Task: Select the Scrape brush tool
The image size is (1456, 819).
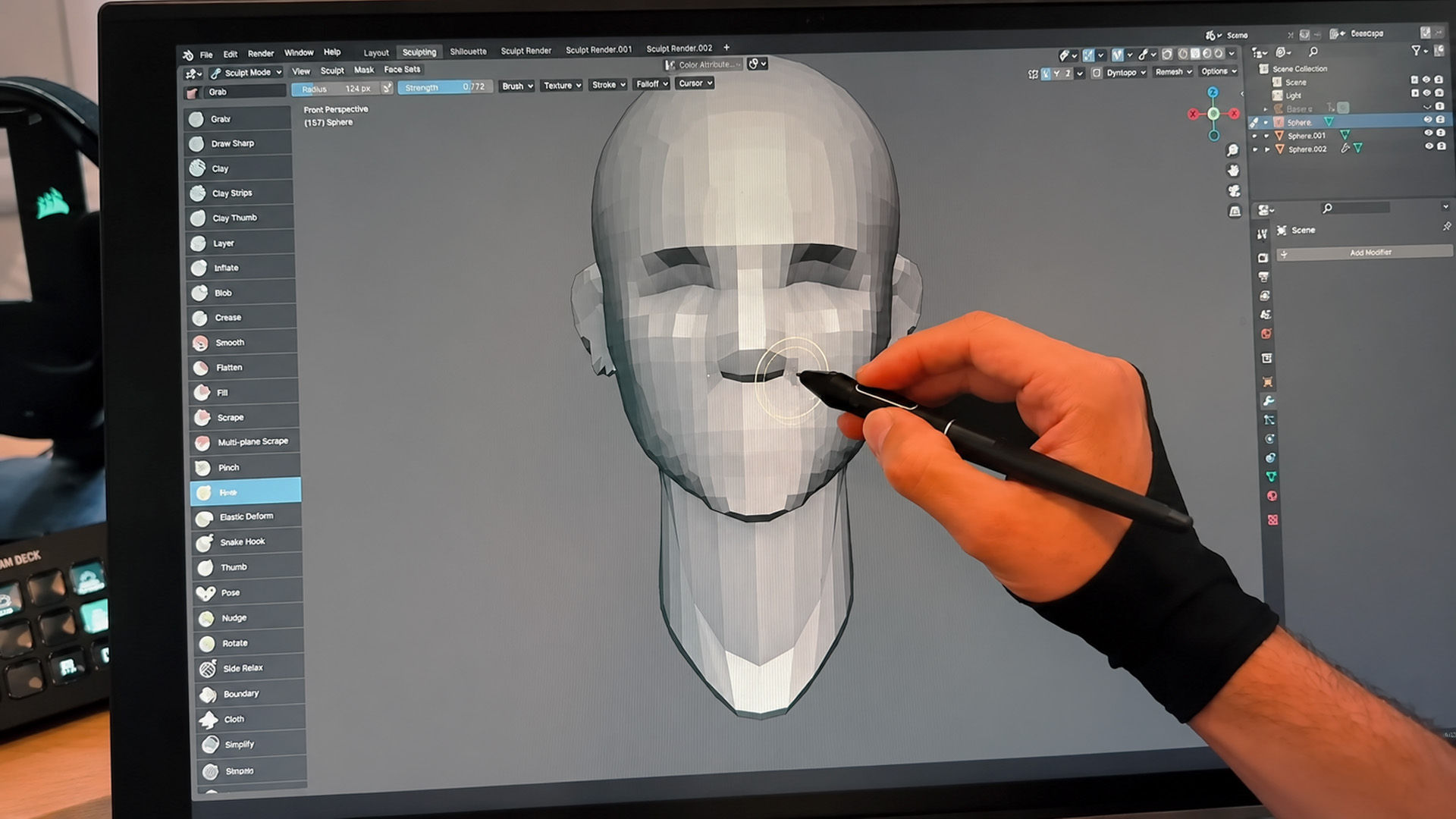Action: click(243, 417)
